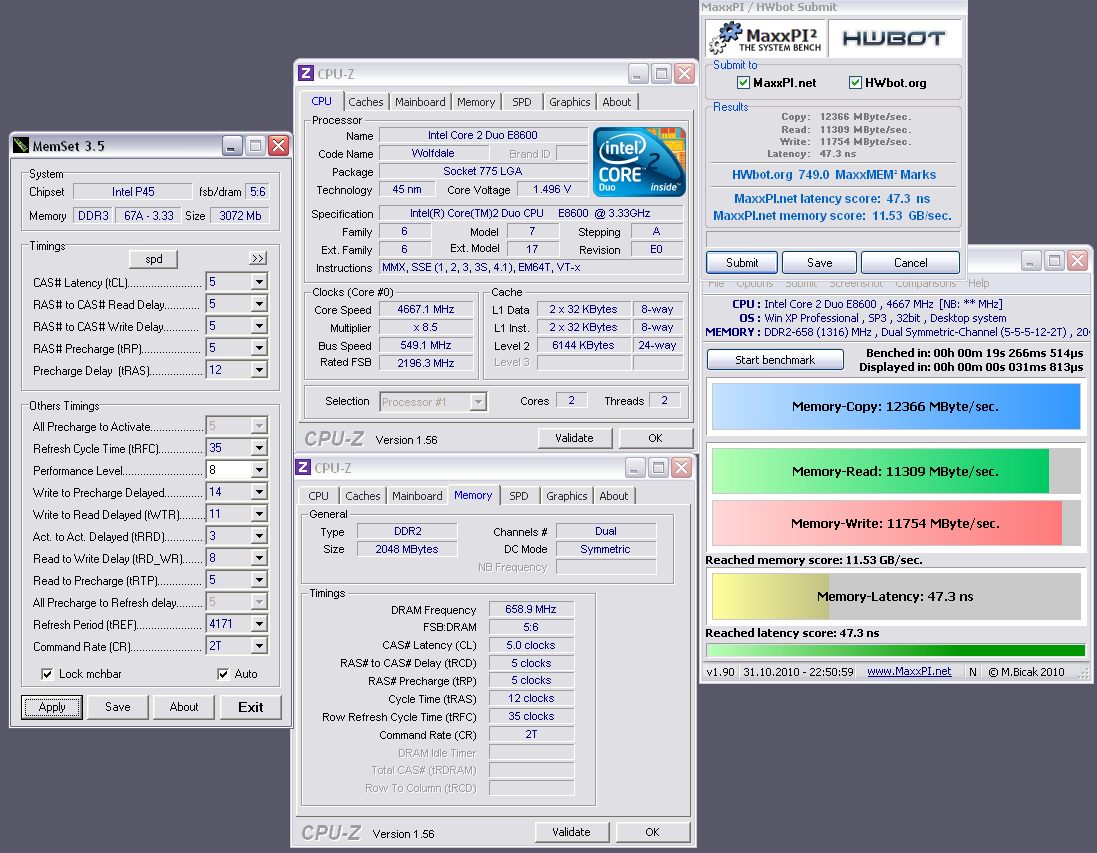Viewport: 1097px width, 853px height.
Task: Click the Intel Core 2 Duo logo
Action: click(x=639, y=161)
